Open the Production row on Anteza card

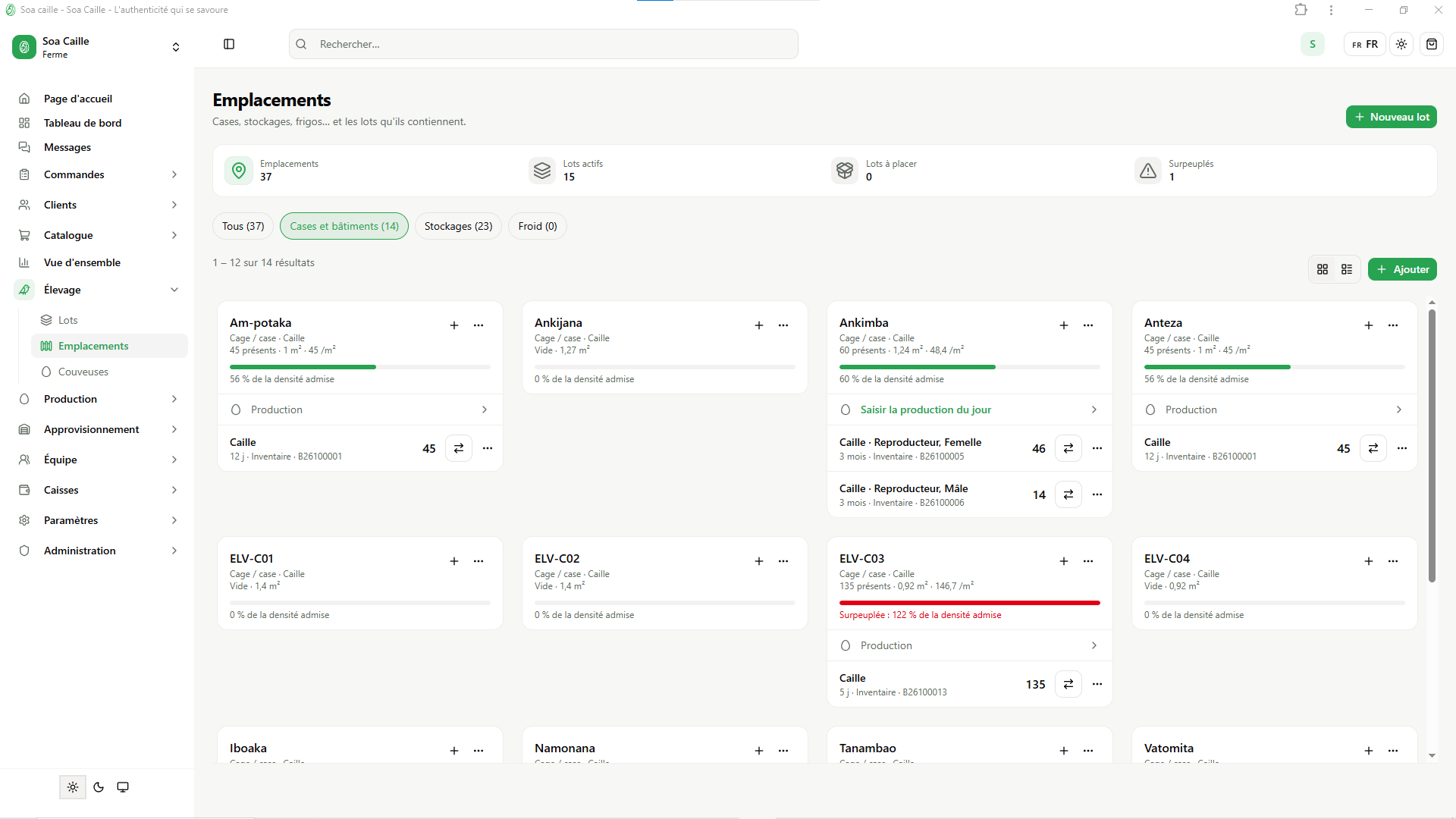[x=1275, y=409]
